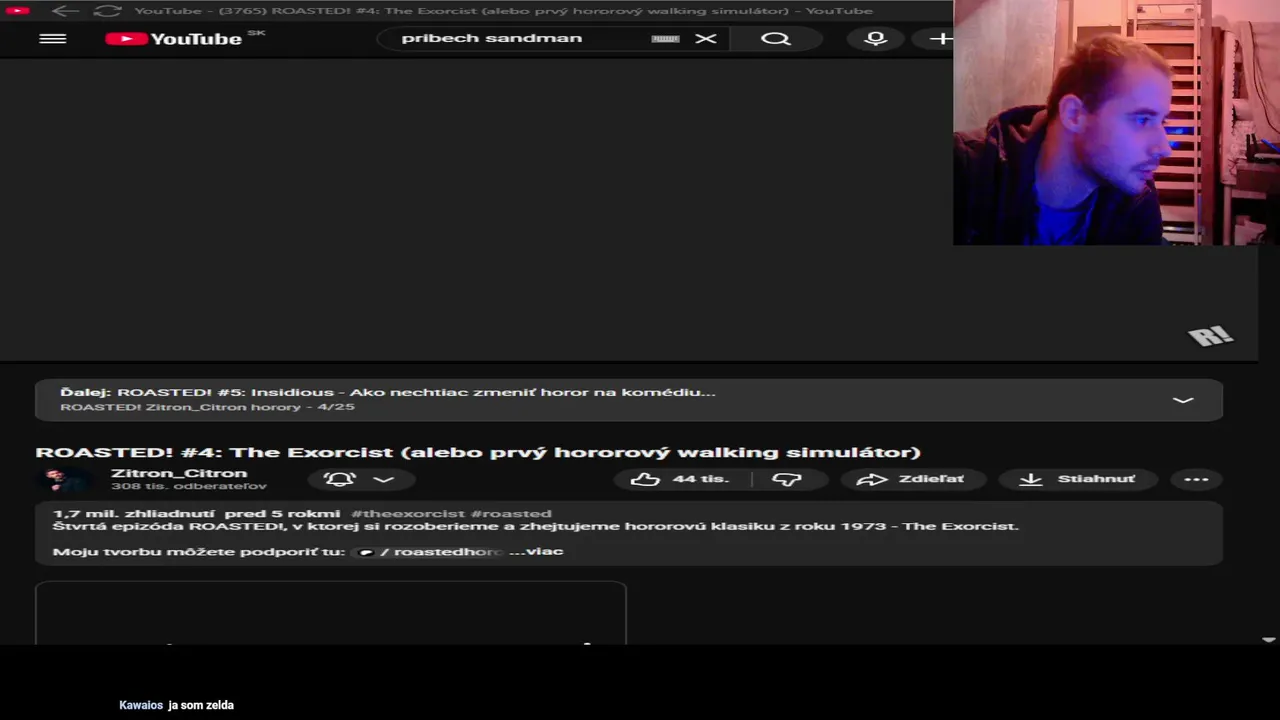This screenshot has height=720, width=1280.
Task: Open the Zitron_Citron channel name link
Action: [x=179, y=473]
